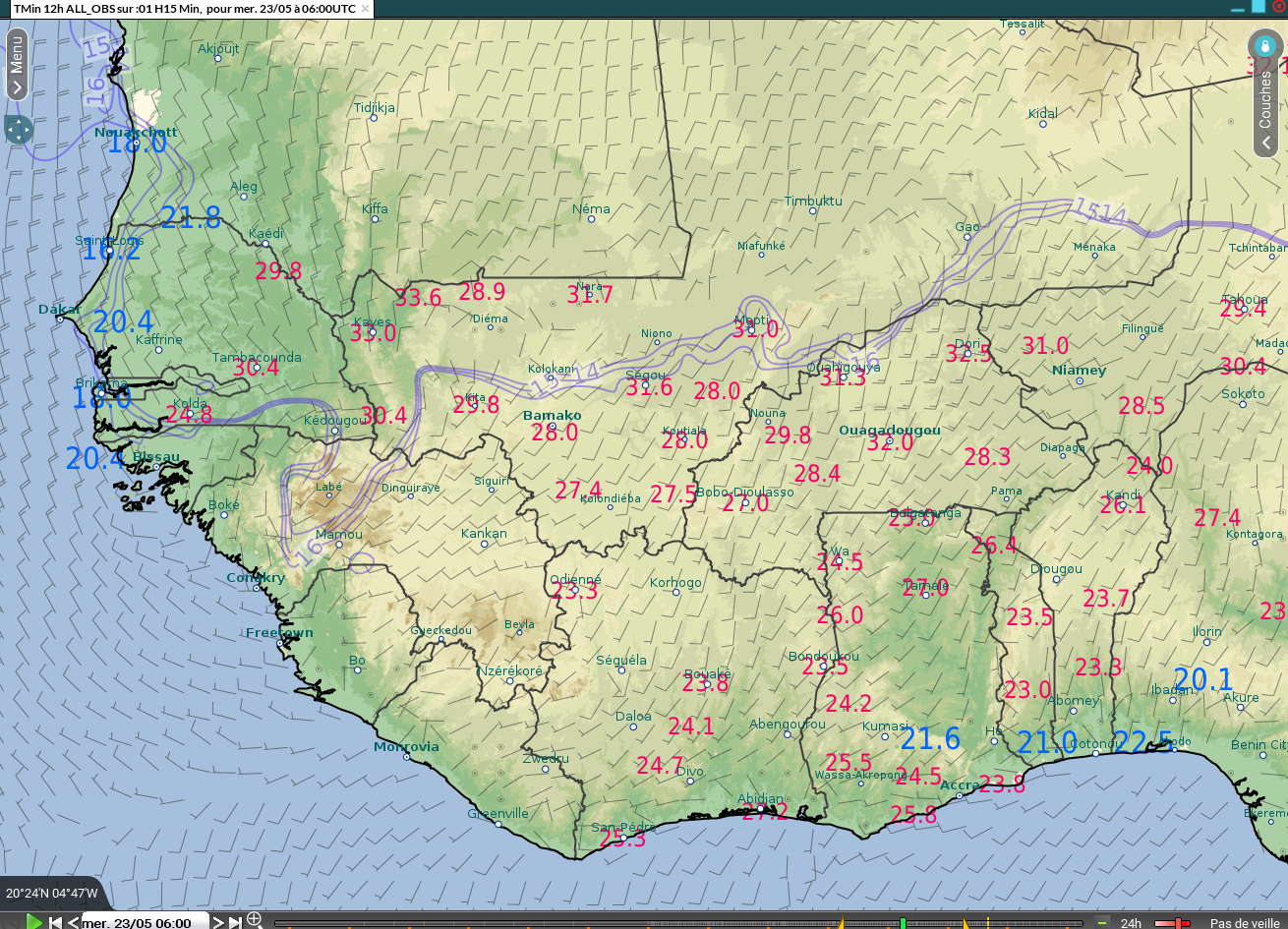The width and height of the screenshot is (1288, 929).
Task: Jump to the last time step
Action: tap(235, 922)
